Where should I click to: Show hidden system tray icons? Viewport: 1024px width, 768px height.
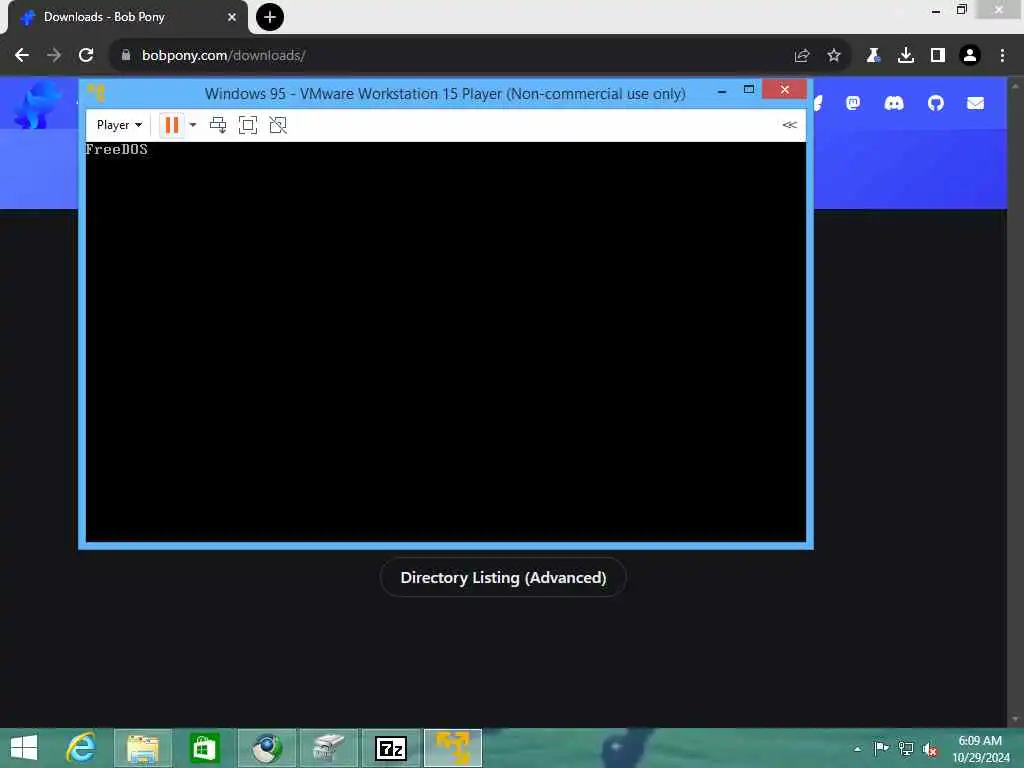click(x=857, y=749)
